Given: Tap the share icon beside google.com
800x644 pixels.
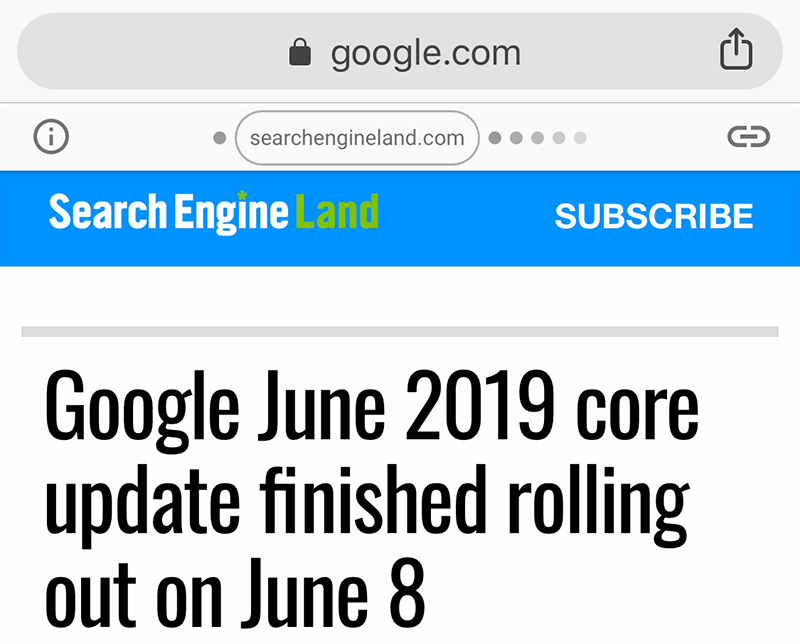Looking at the screenshot, I should tap(737, 48).
